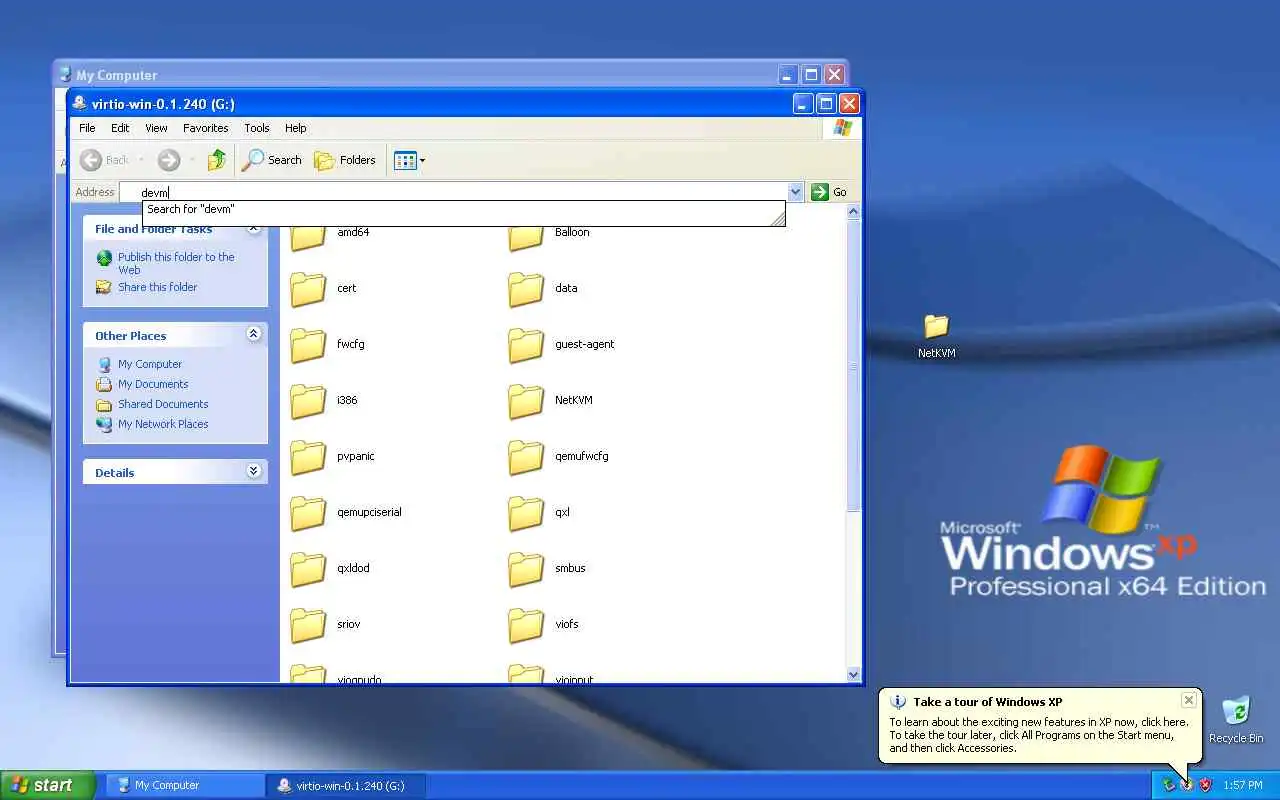1280x800 pixels.
Task: Open the File menu
Action: 87,128
